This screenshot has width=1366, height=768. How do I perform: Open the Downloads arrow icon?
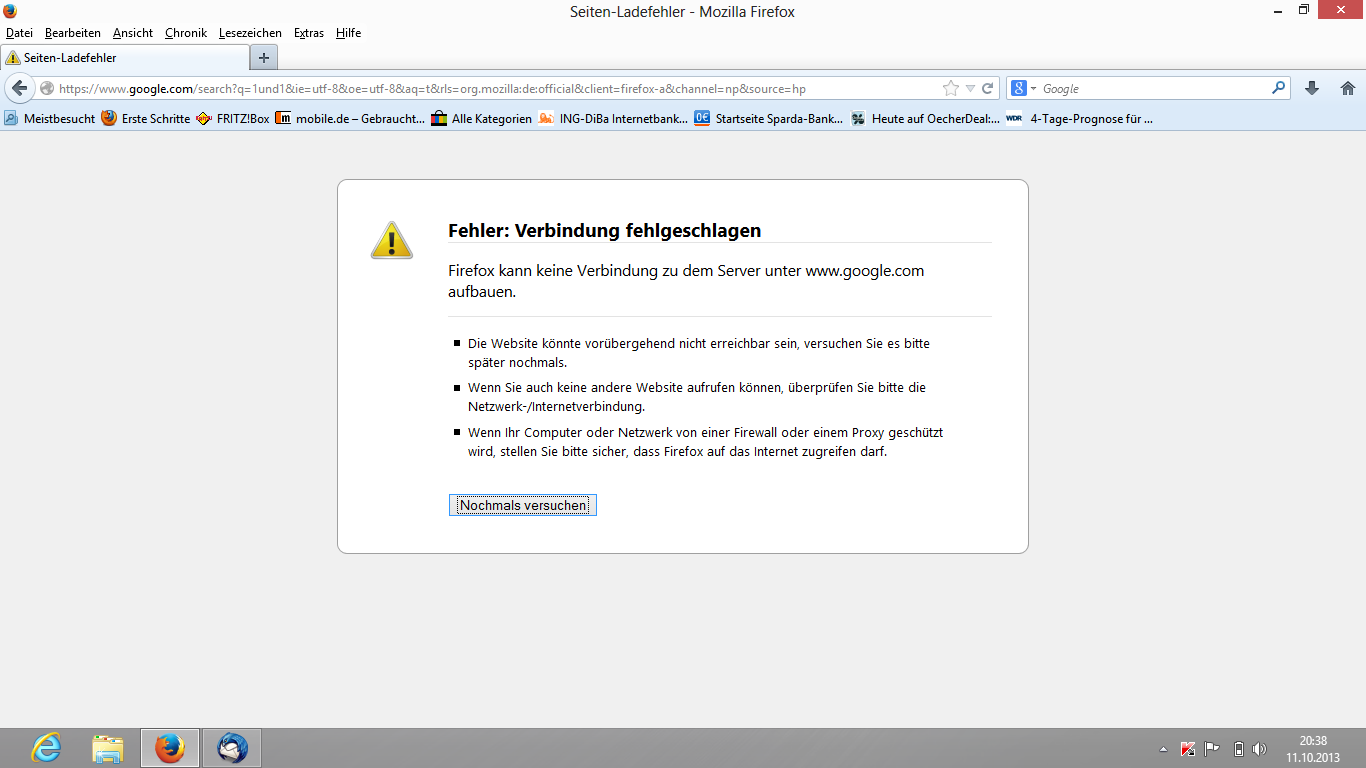pos(1312,88)
